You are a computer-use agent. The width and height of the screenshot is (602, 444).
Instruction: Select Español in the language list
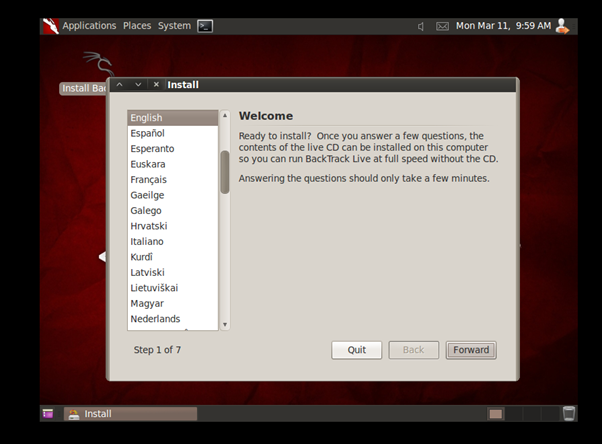pos(173,133)
